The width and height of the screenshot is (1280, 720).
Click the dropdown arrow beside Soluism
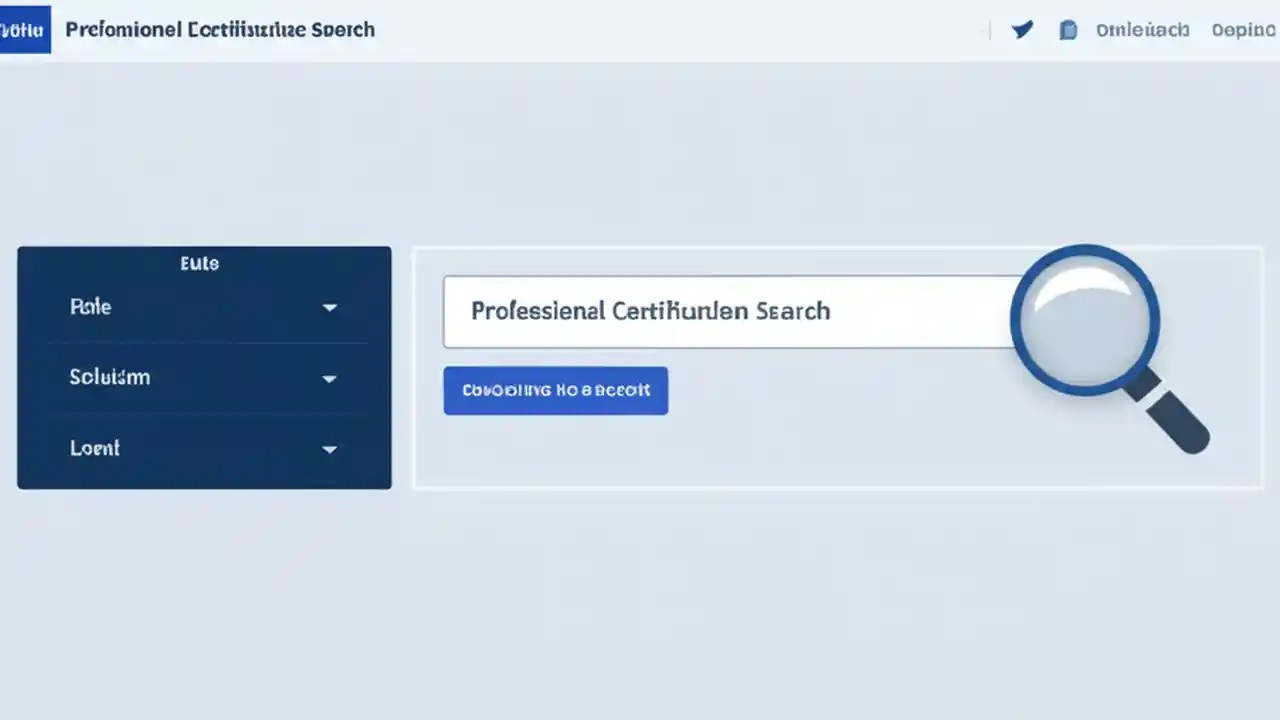[329, 379]
